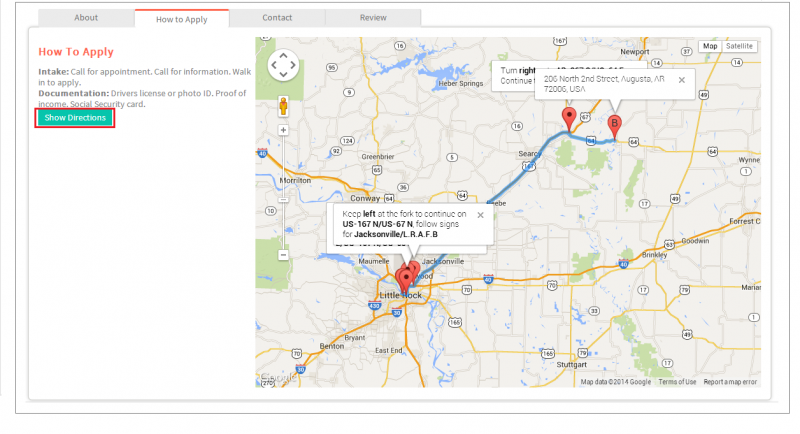Zoom out with the minus button
The height and width of the screenshot is (434, 800).
point(283,254)
